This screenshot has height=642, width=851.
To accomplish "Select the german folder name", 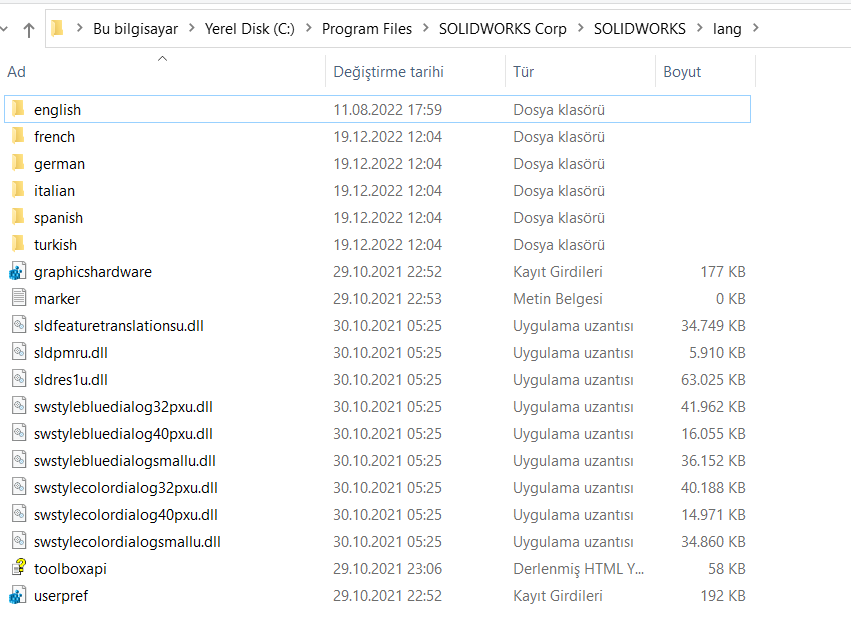I will click(59, 164).
